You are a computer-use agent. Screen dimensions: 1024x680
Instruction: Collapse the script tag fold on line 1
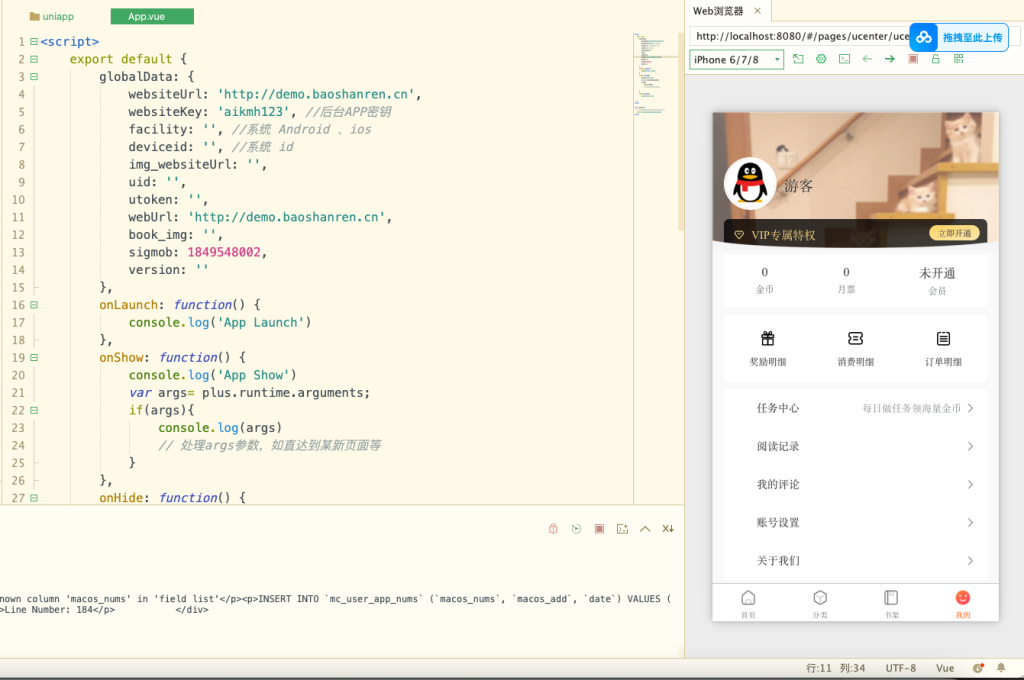(34, 42)
